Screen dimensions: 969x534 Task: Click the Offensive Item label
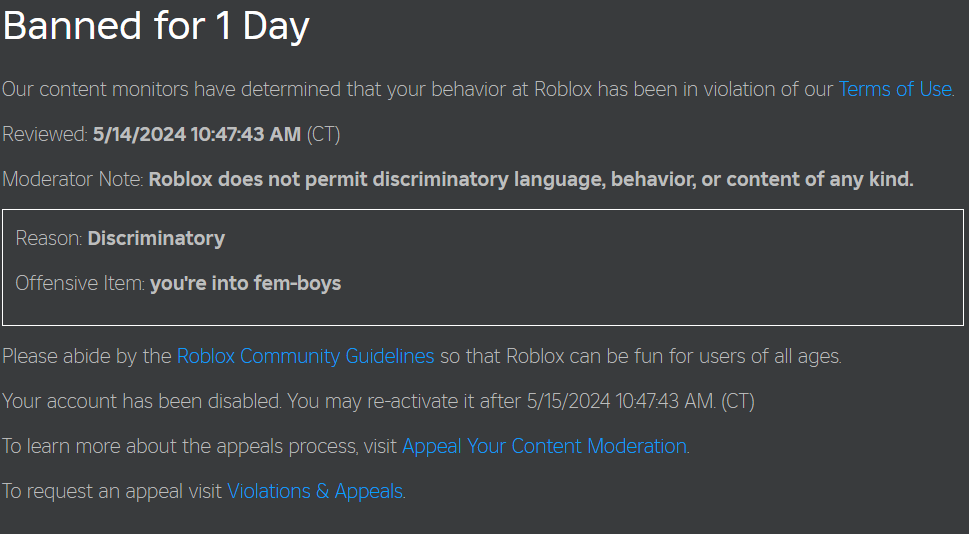80,283
